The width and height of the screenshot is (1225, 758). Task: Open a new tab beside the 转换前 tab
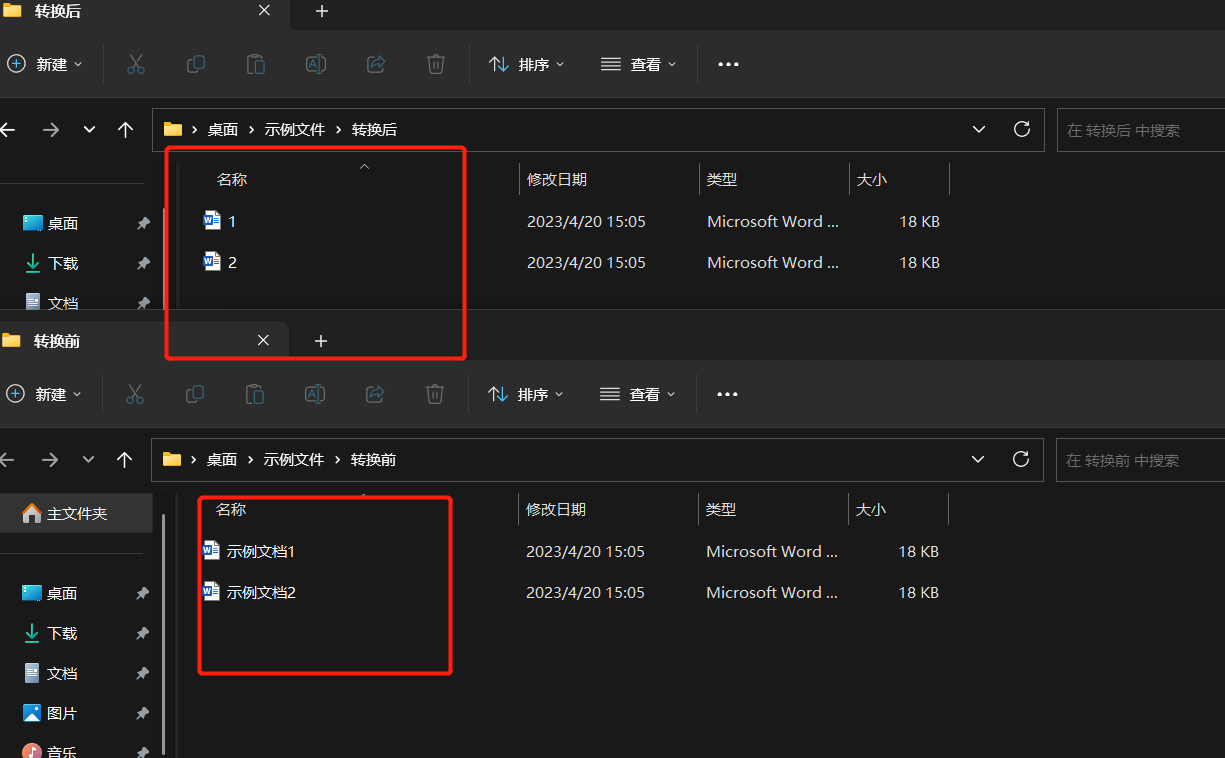(321, 341)
